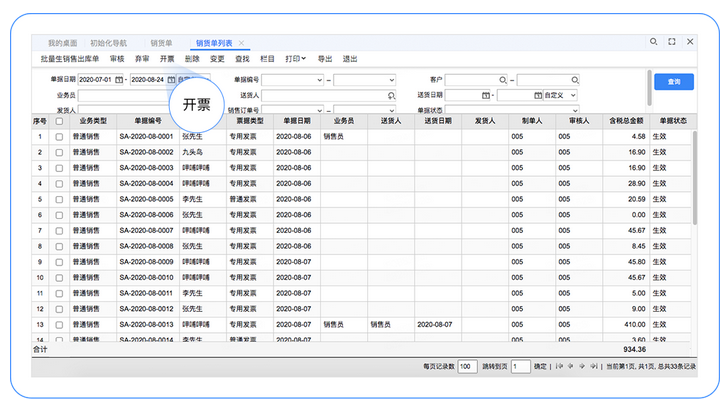Close the 销货单列表 tab with its X
This screenshot has width=725, height=401.
(241, 43)
